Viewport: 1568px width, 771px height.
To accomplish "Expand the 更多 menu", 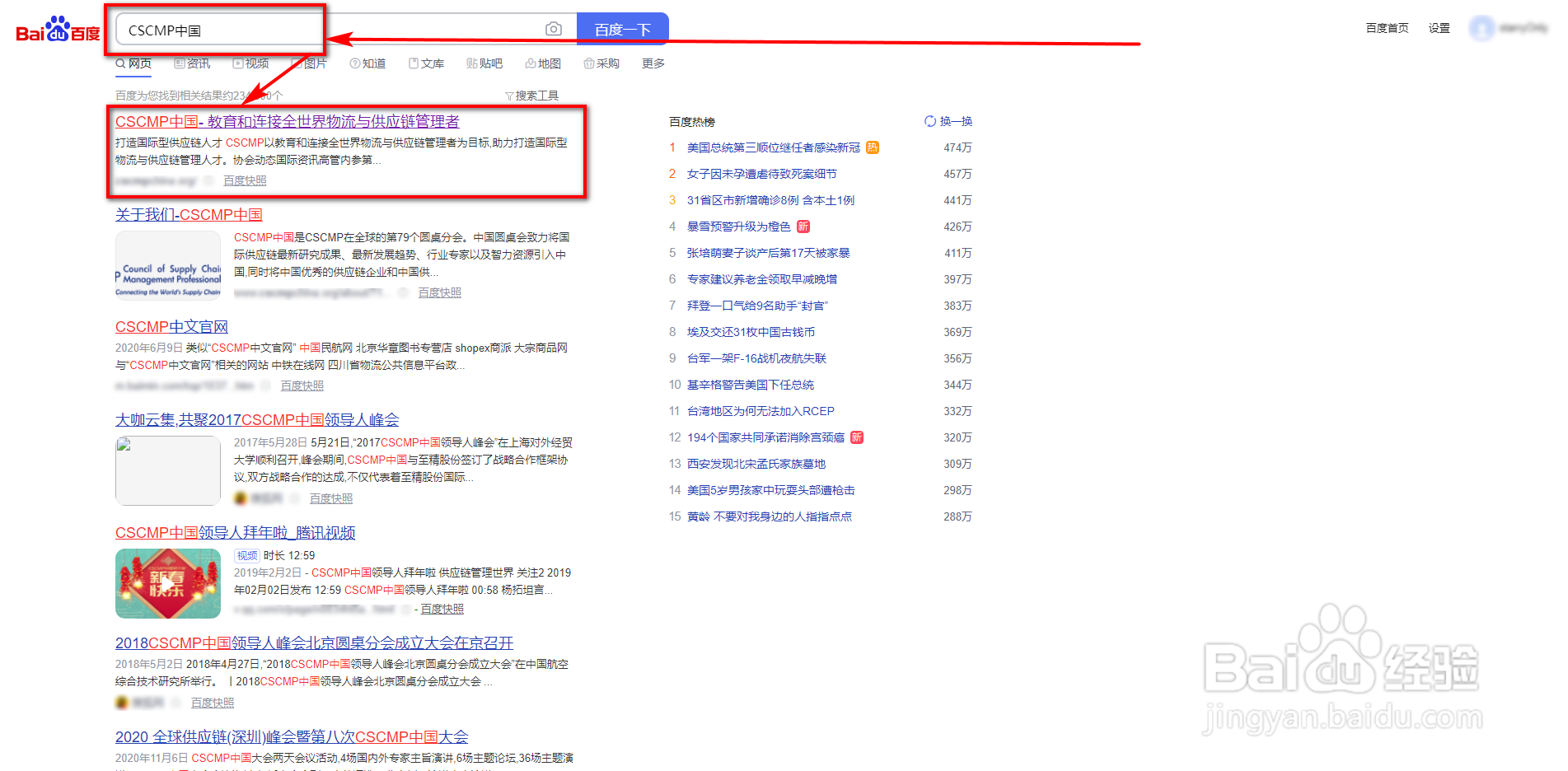I will click(653, 63).
